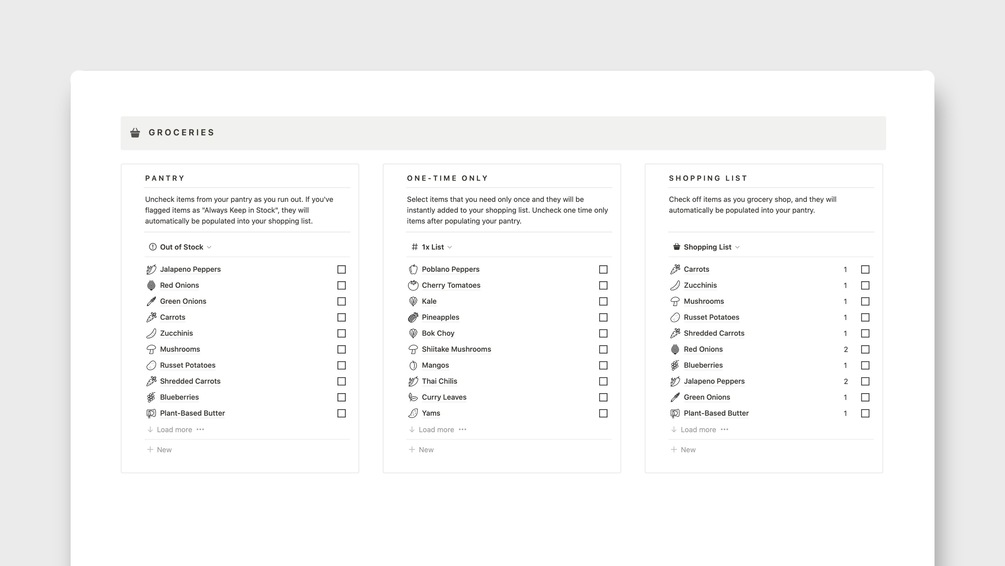Click the Blueberries icon in Pantry
The image size is (1005, 566).
click(x=152, y=398)
